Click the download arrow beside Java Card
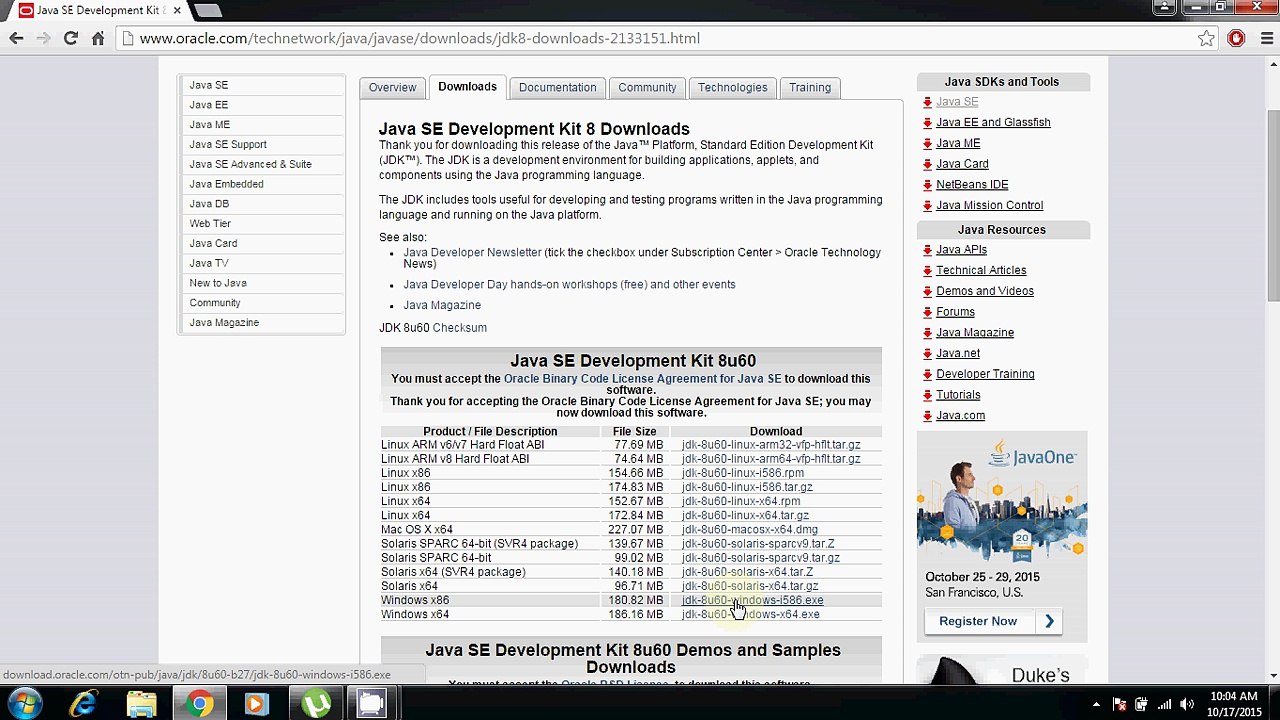Screen dimensions: 1280x720 (928, 164)
